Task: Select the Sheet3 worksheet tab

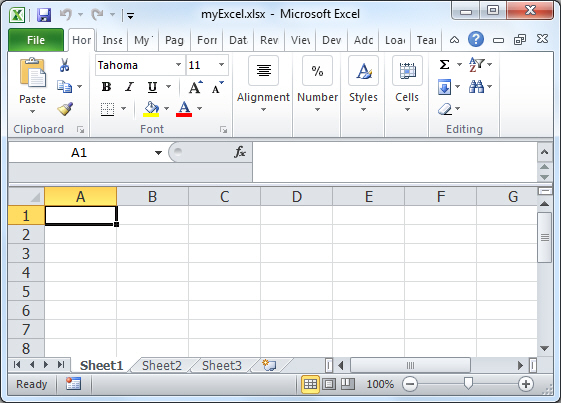Action: tap(222, 365)
